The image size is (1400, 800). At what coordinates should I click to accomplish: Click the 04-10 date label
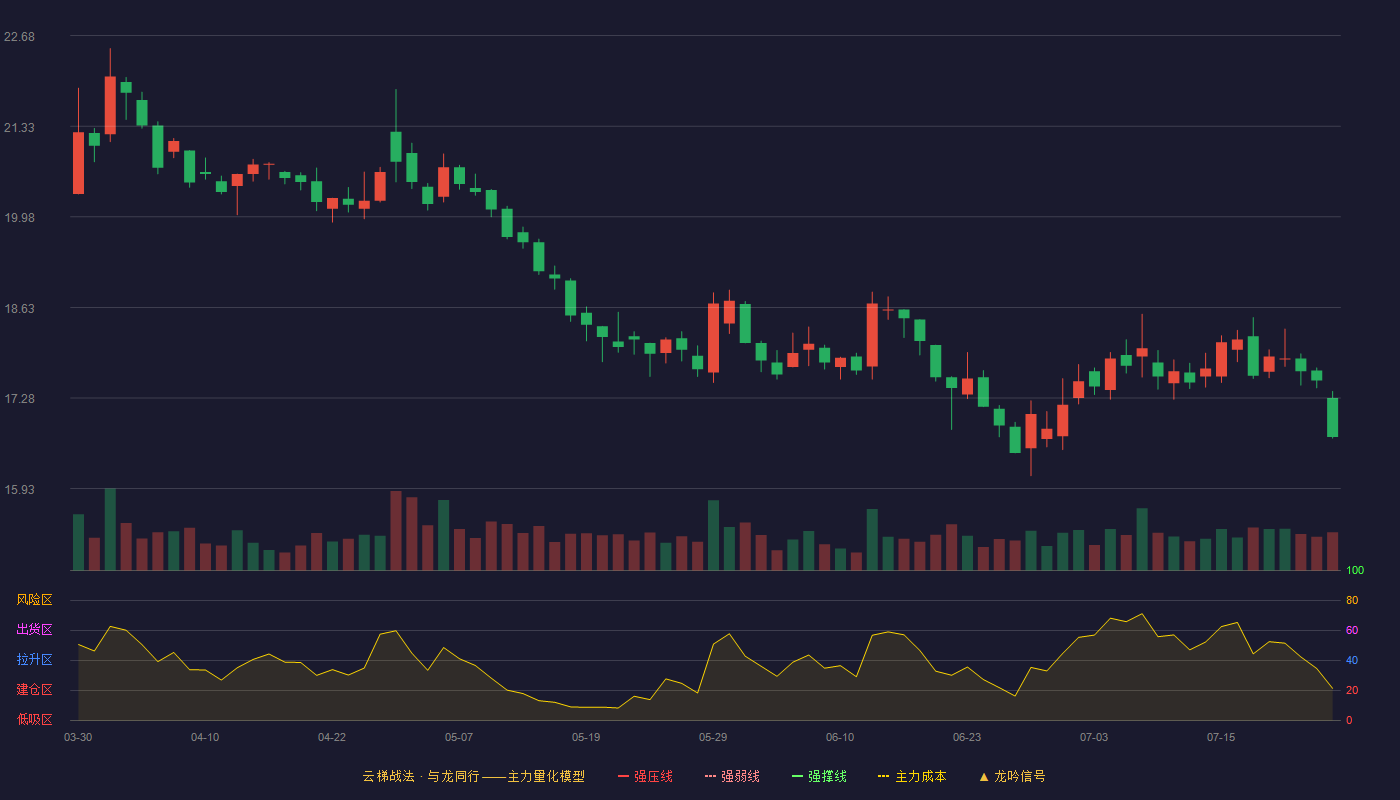[205, 737]
